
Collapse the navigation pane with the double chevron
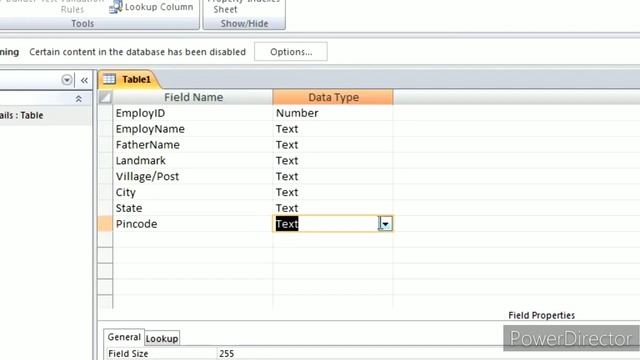point(84,80)
